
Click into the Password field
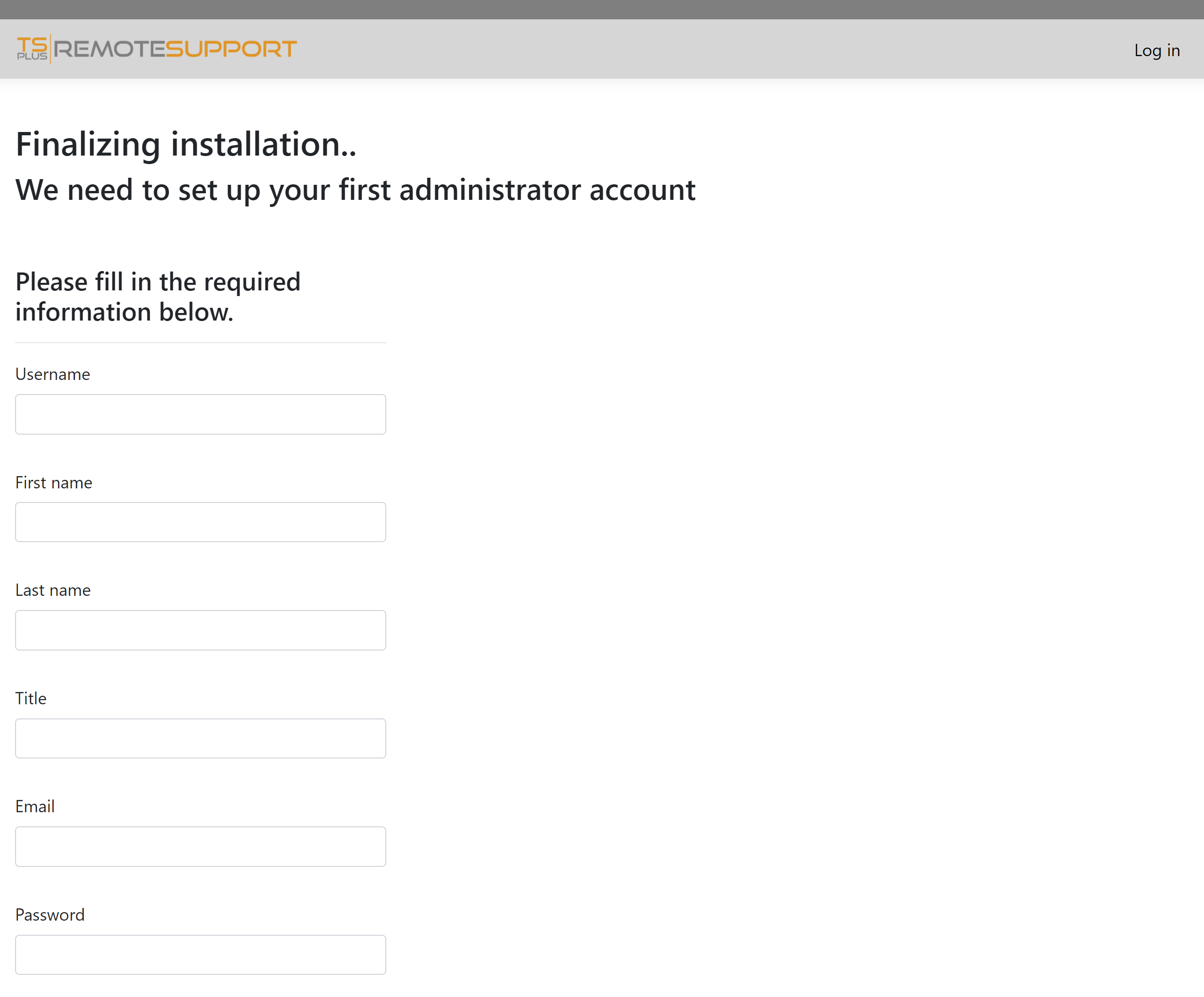200,954
